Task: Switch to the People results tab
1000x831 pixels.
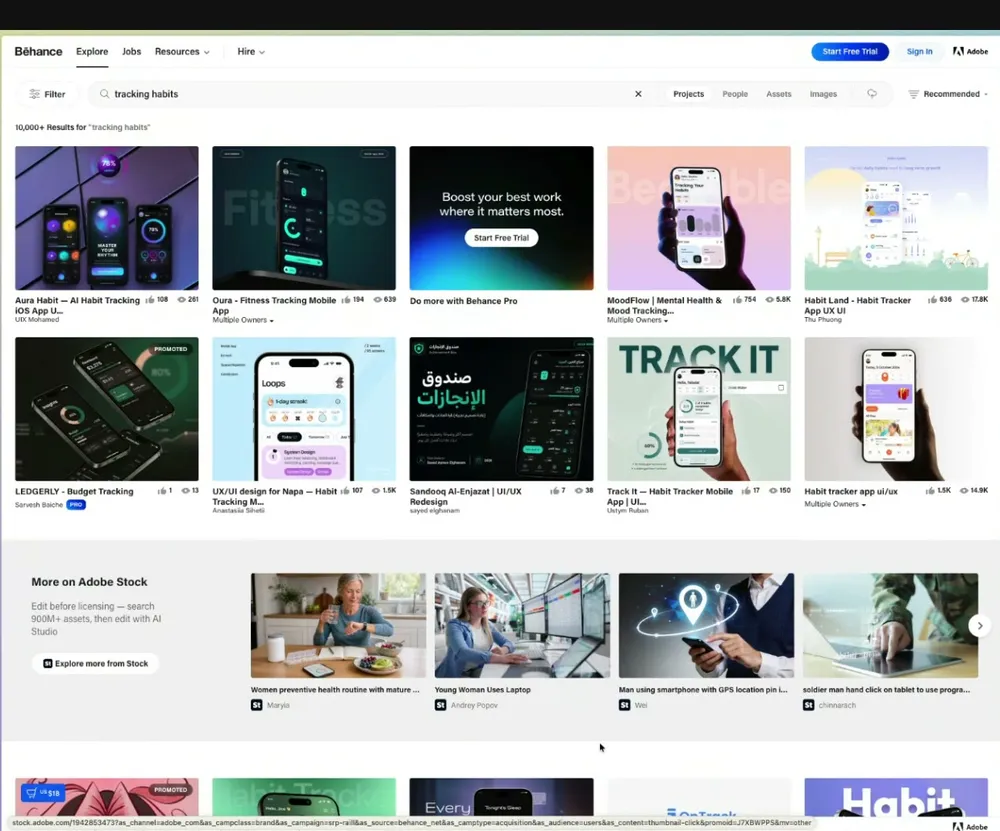Action: pyautogui.click(x=735, y=94)
